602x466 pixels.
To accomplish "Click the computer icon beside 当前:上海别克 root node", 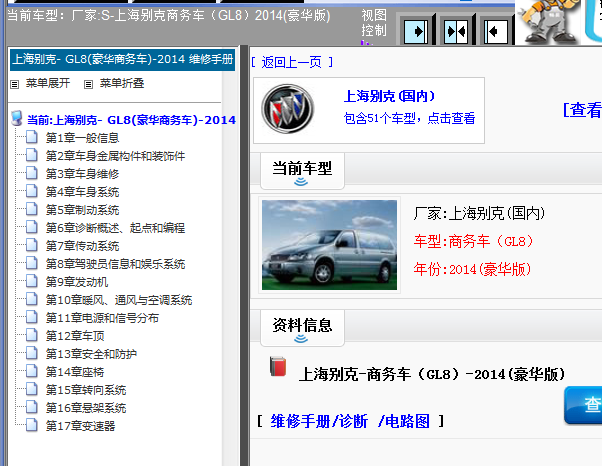I will [17, 119].
